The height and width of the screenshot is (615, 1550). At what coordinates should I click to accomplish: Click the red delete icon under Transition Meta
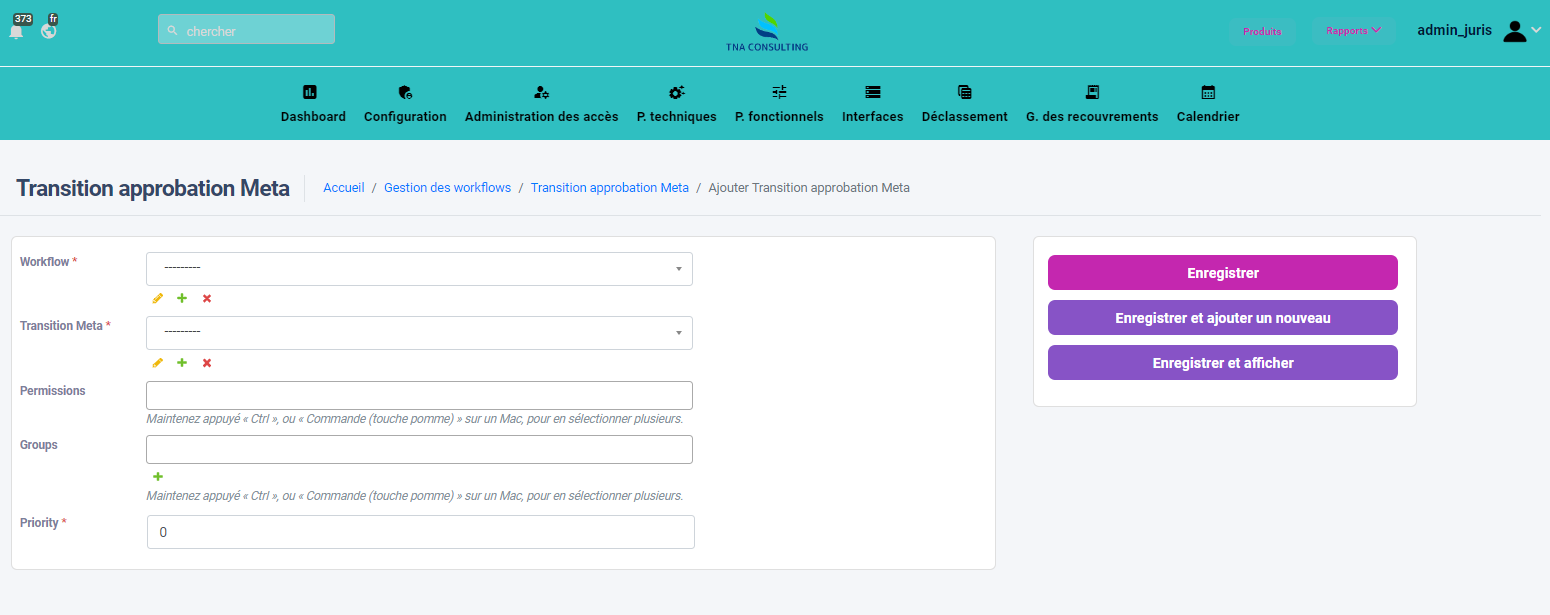click(207, 363)
